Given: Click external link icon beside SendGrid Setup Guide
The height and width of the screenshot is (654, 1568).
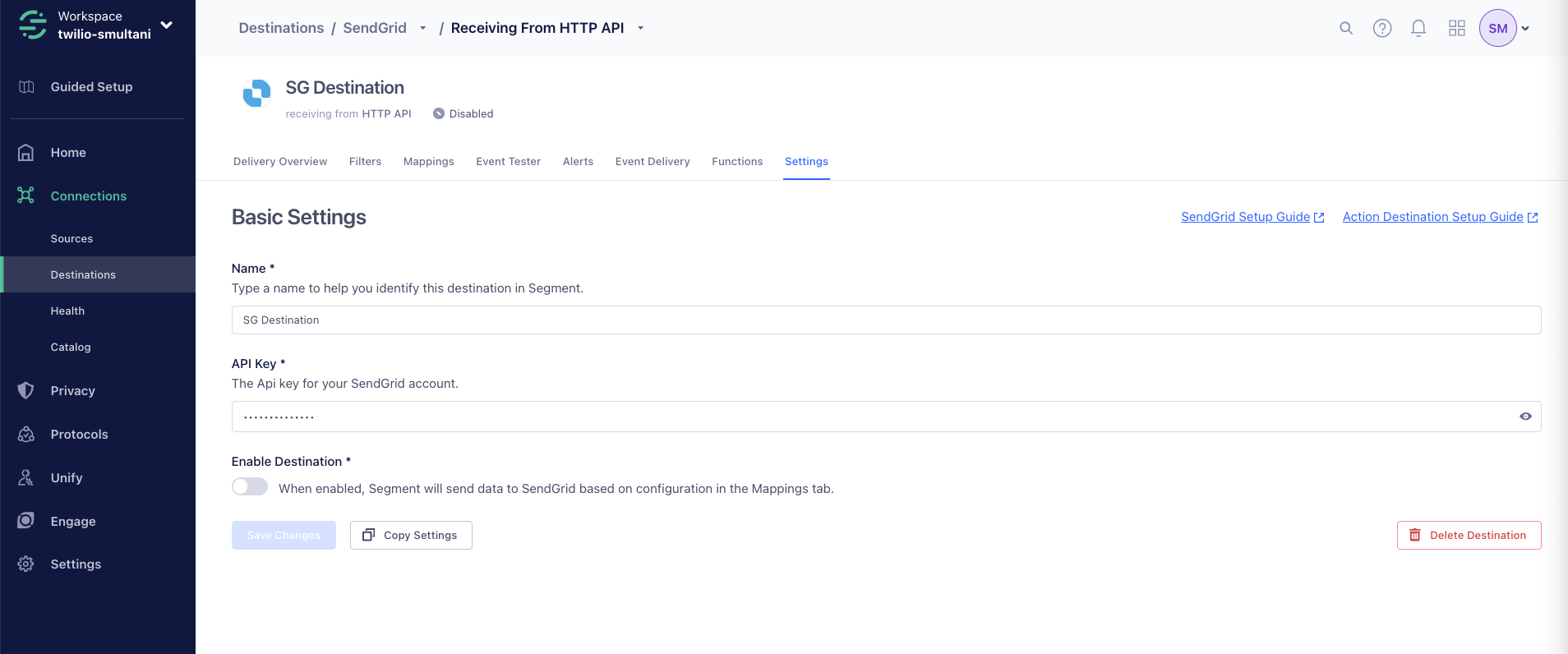Looking at the screenshot, I should click(x=1319, y=218).
